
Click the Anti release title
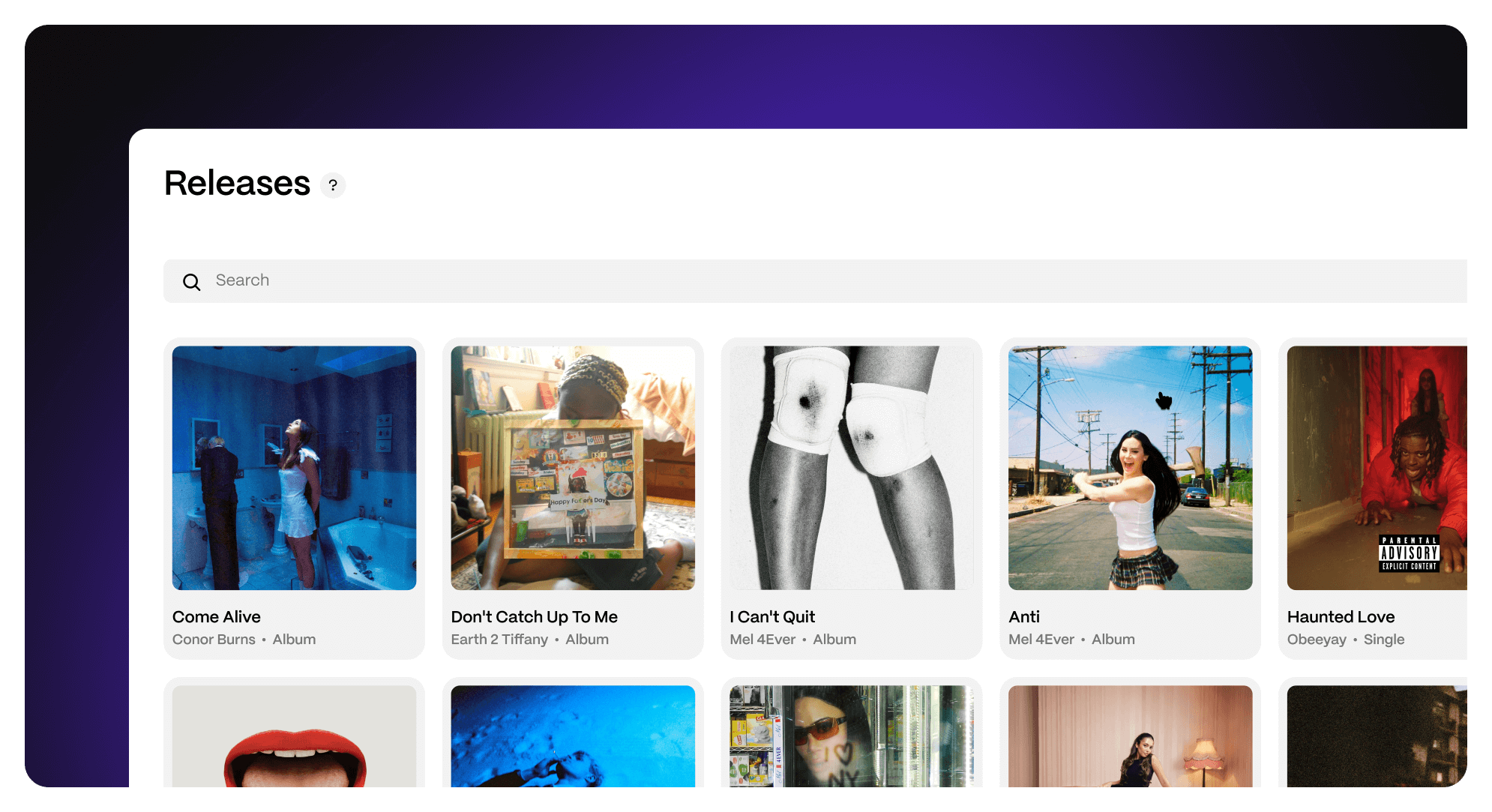(x=1024, y=617)
